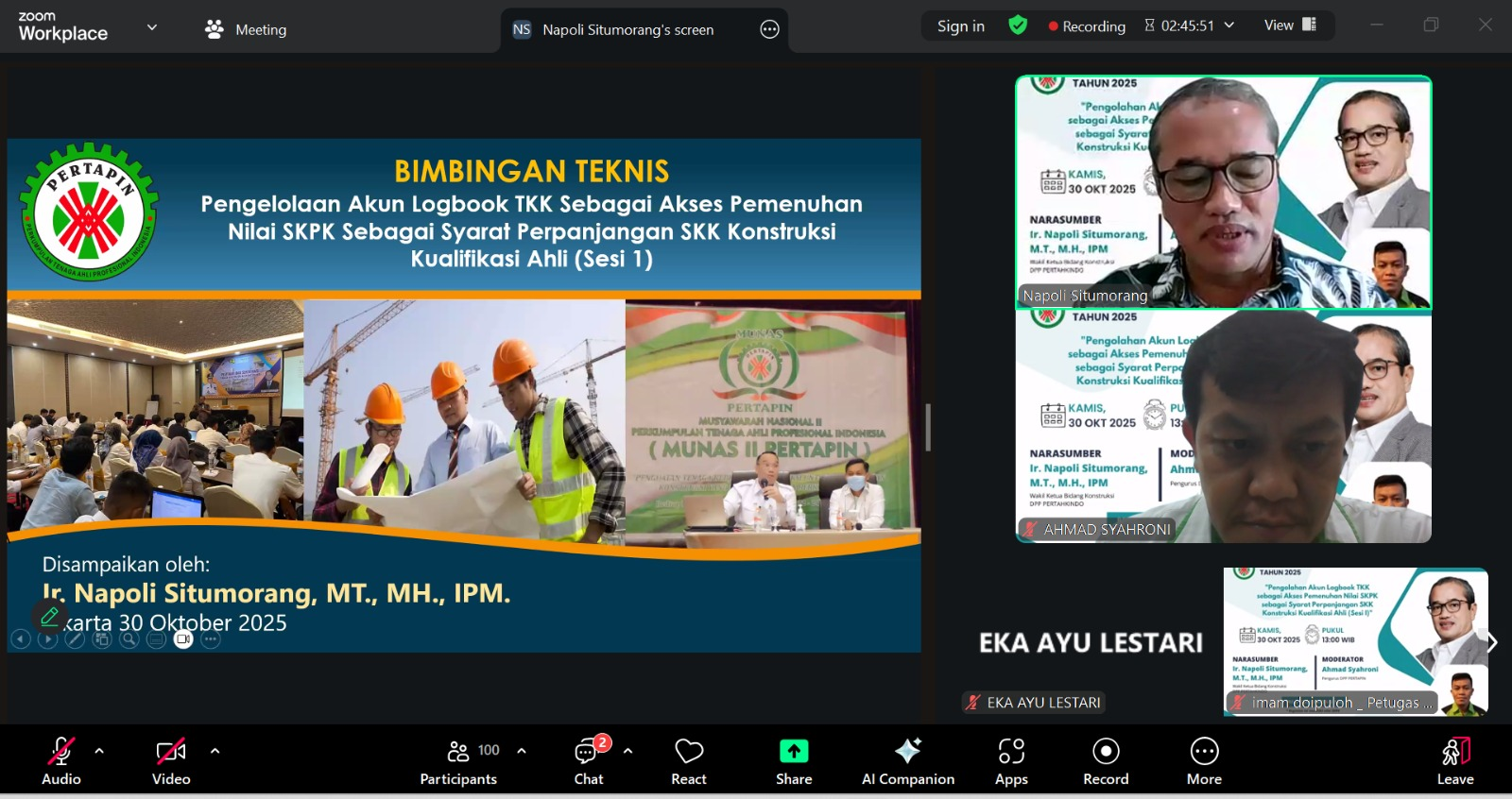The image size is (1512, 799).
Task: Click the Sign in button
Action: [x=960, y=26]
